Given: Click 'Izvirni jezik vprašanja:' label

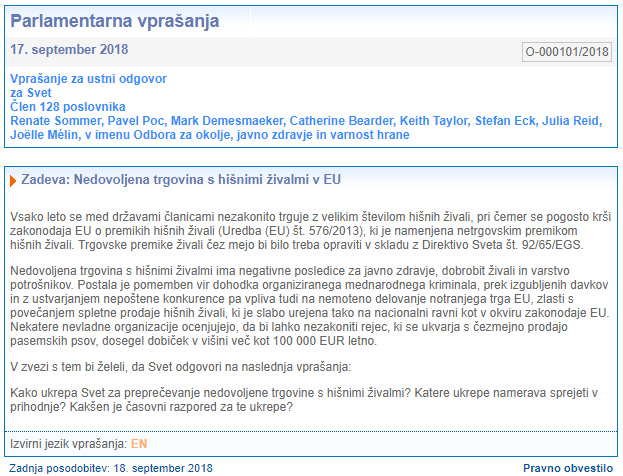Looking at the screenshot, I should point(69,444).
